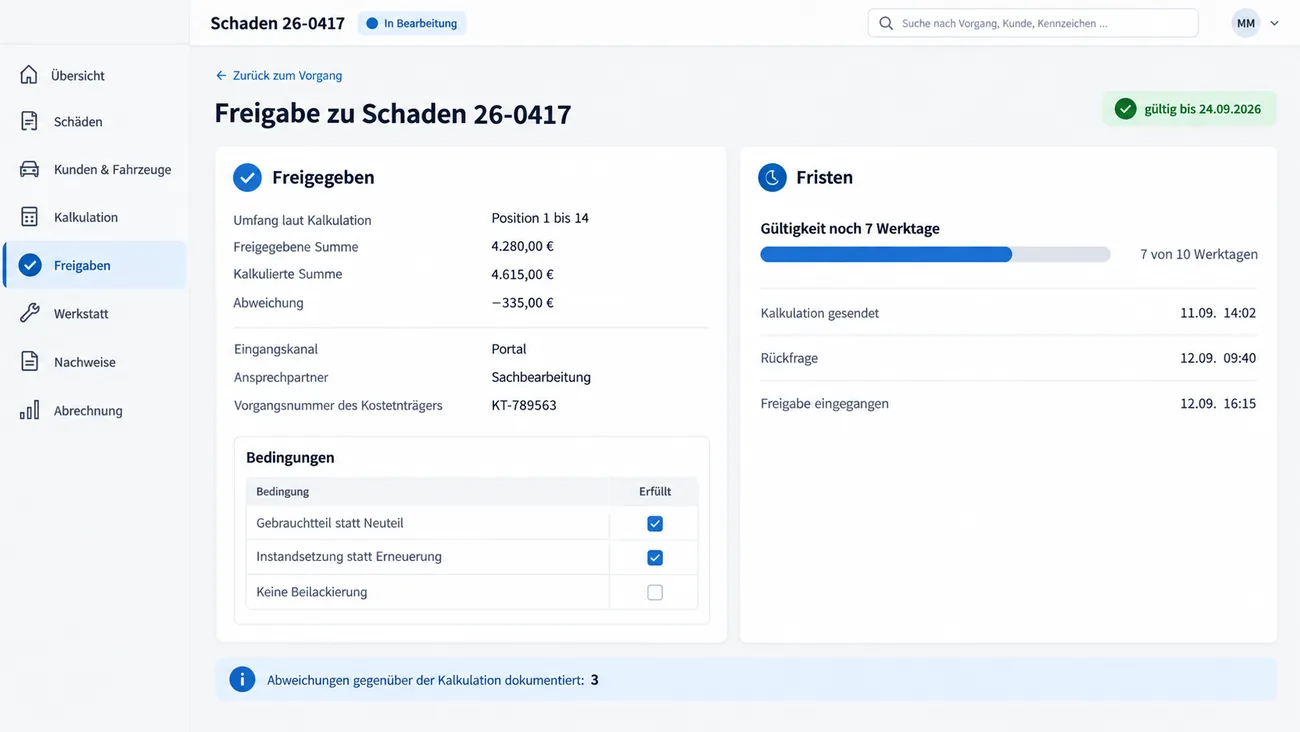
Task: Click the Bedingung column header
Action: [x=282, y=491]
